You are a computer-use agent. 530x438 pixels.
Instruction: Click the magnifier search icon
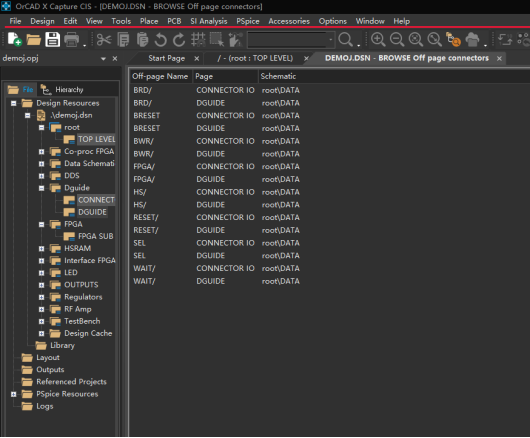[x=345, y=40]
